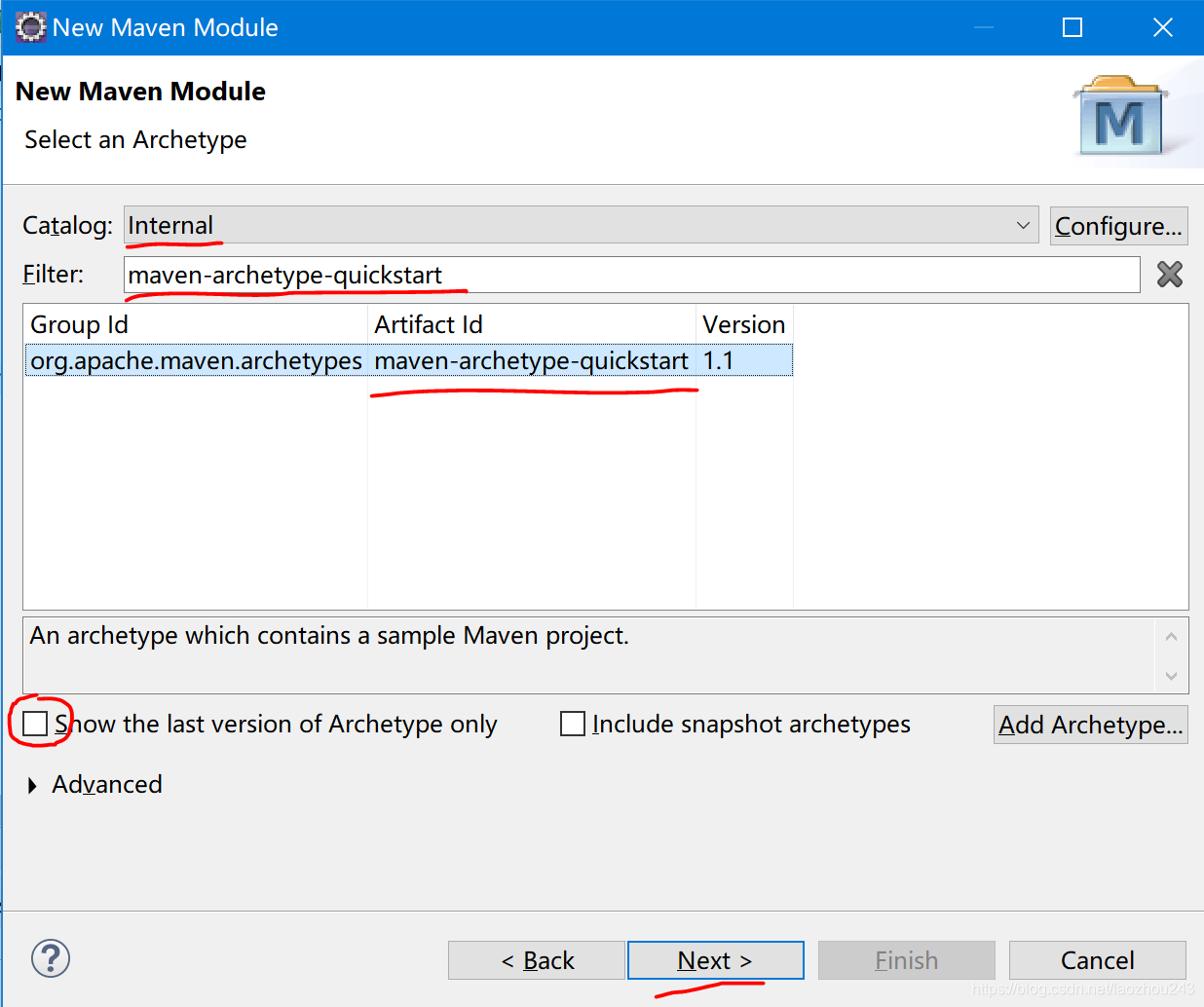Viewport: 1204px width, 1007px height.
Task: Click the Add Archetype... button
Action: pos(1090,725)
